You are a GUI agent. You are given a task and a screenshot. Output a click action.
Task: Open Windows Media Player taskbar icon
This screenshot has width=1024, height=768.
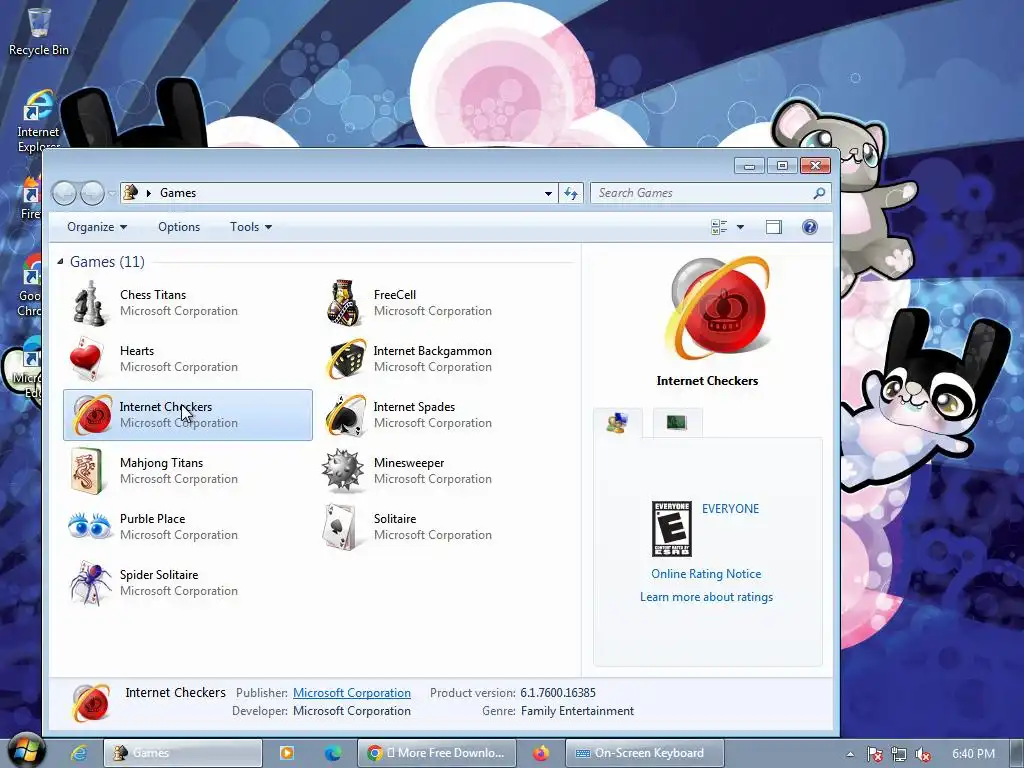coord(287,753)
